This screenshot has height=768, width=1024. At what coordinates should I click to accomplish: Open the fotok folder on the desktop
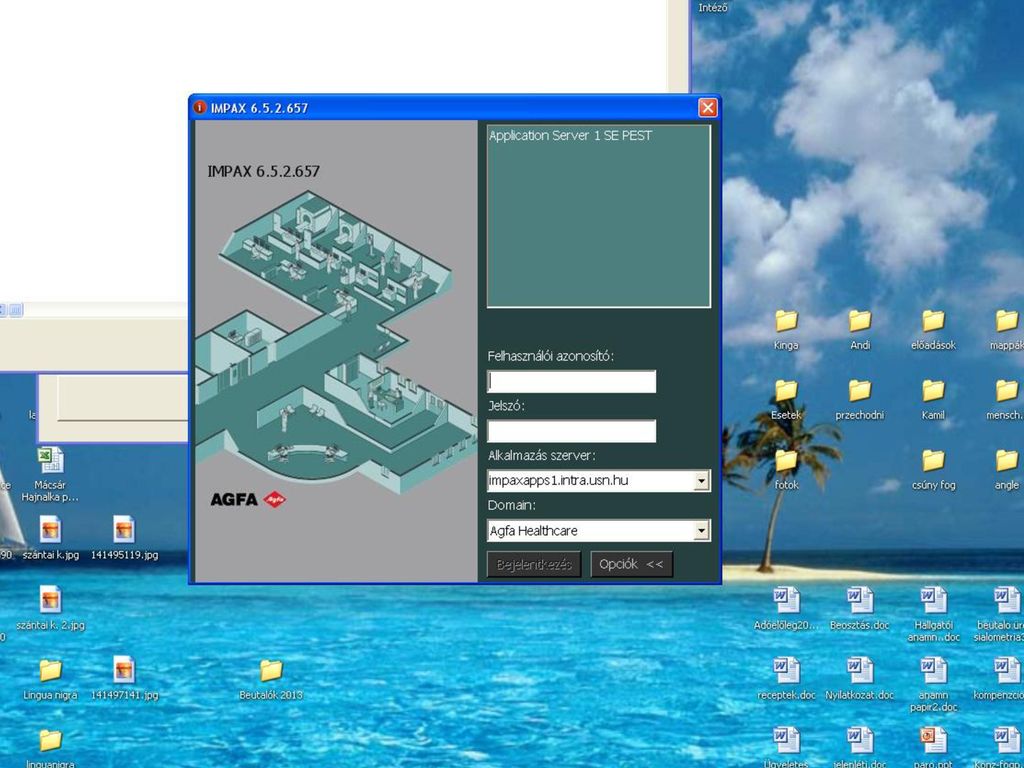click(786, 461)
